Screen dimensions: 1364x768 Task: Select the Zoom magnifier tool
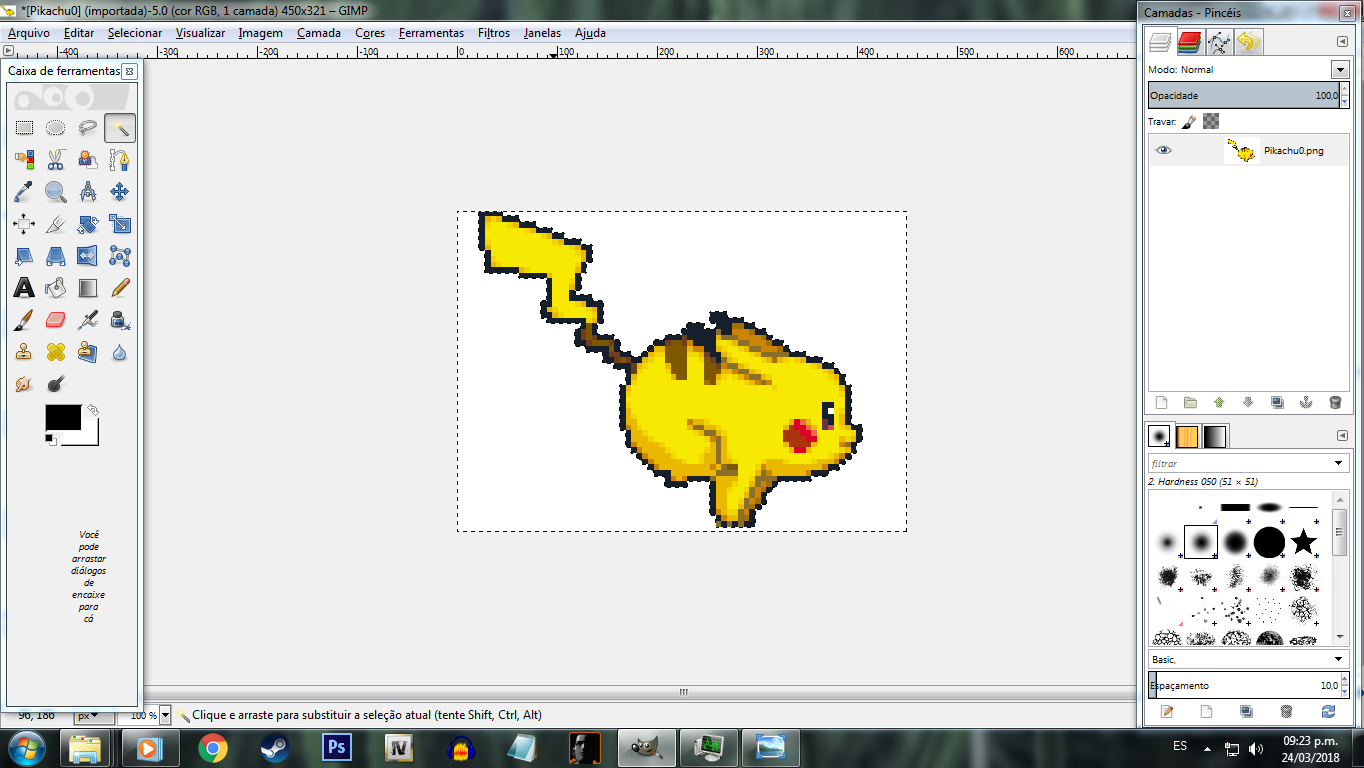pos(56,192)
